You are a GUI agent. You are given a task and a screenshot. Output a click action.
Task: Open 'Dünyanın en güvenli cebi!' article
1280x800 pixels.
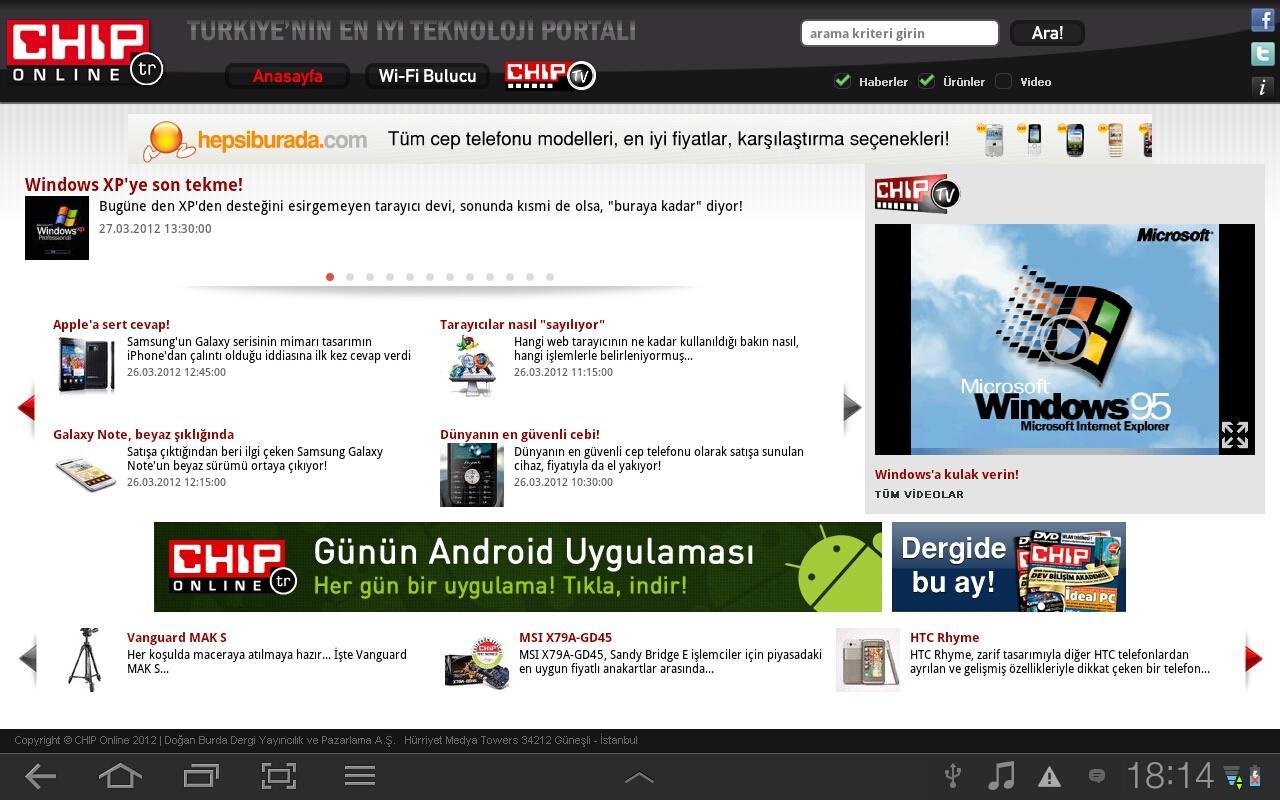tap(520, 434)
